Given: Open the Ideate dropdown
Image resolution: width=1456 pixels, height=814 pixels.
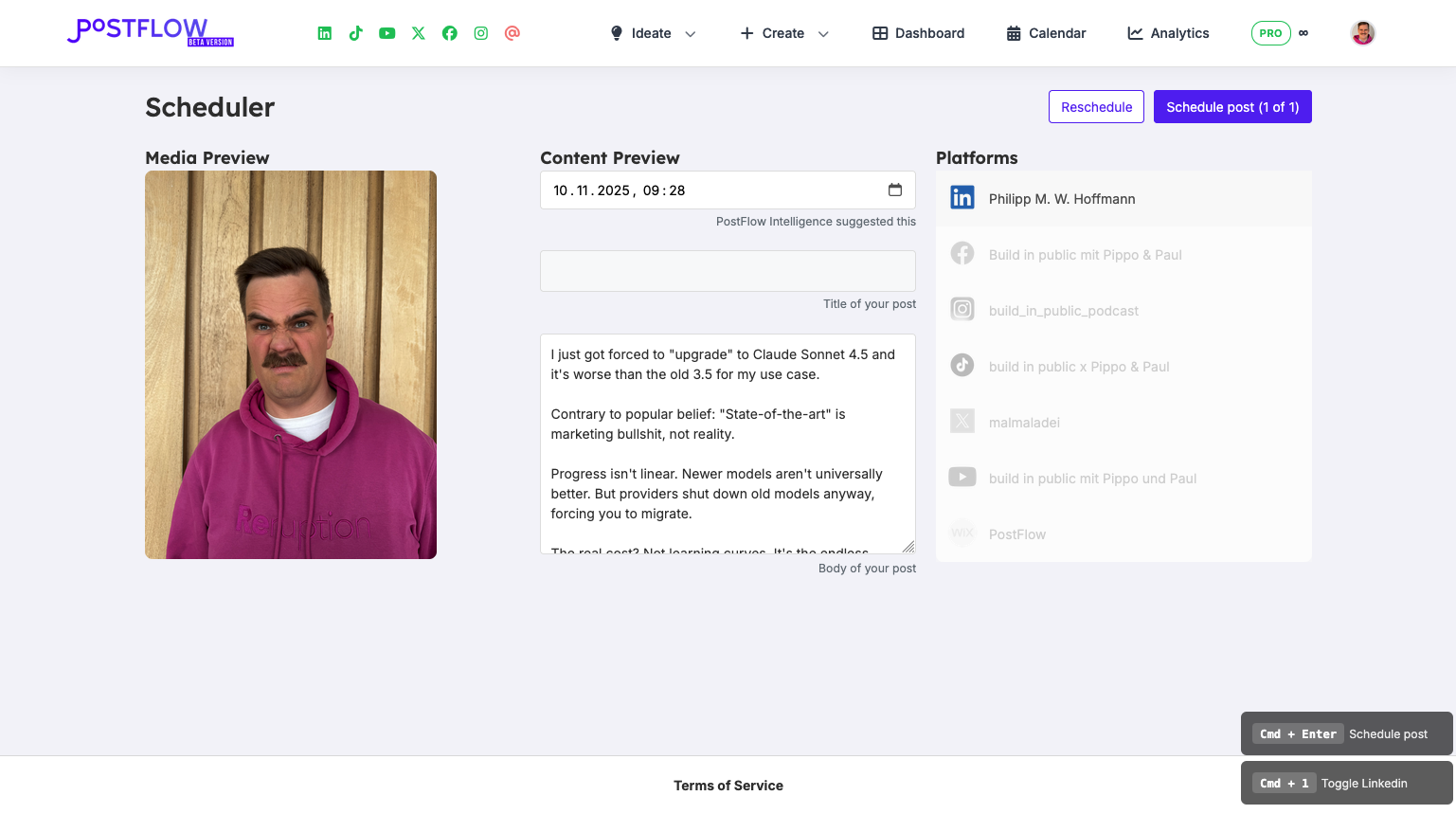Looking at the screenshot, I should (652, 32).
